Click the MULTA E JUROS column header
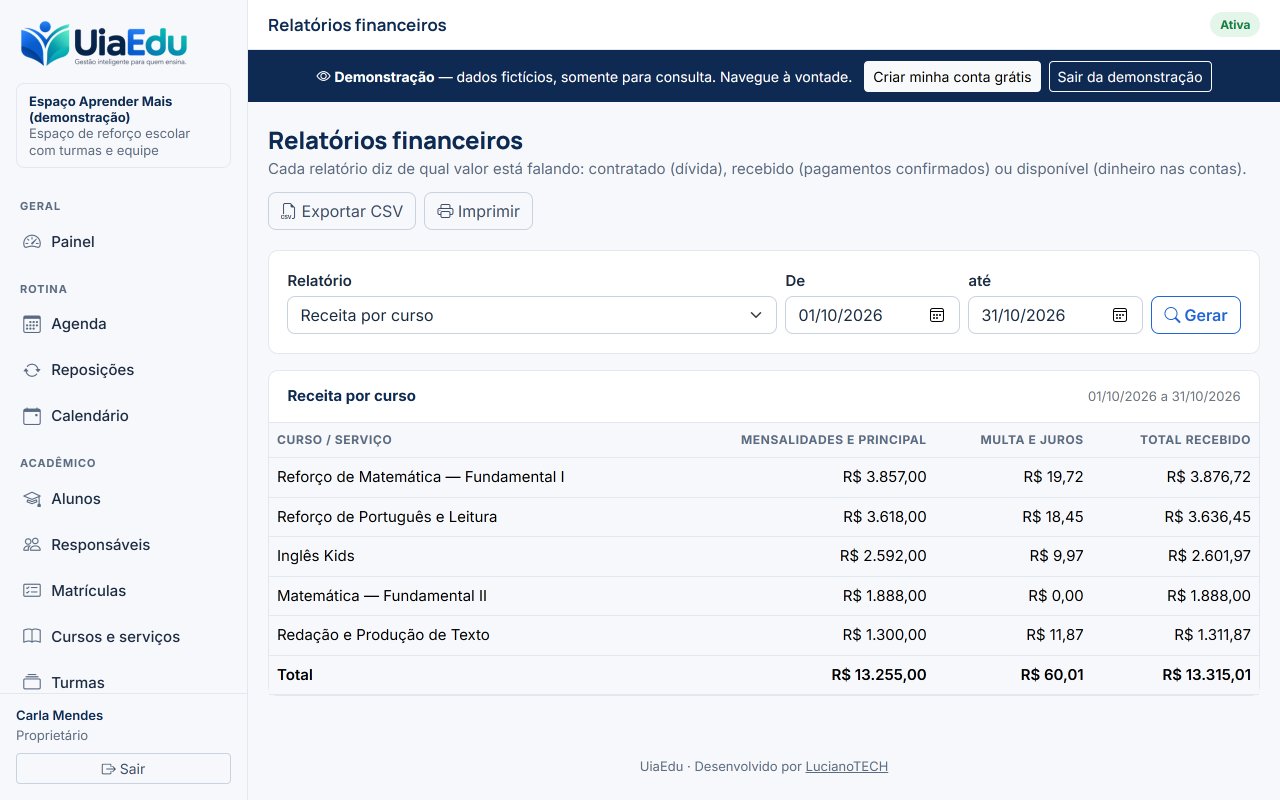1280x800 pixels. pyautogui.click(x=1031, y=440)
